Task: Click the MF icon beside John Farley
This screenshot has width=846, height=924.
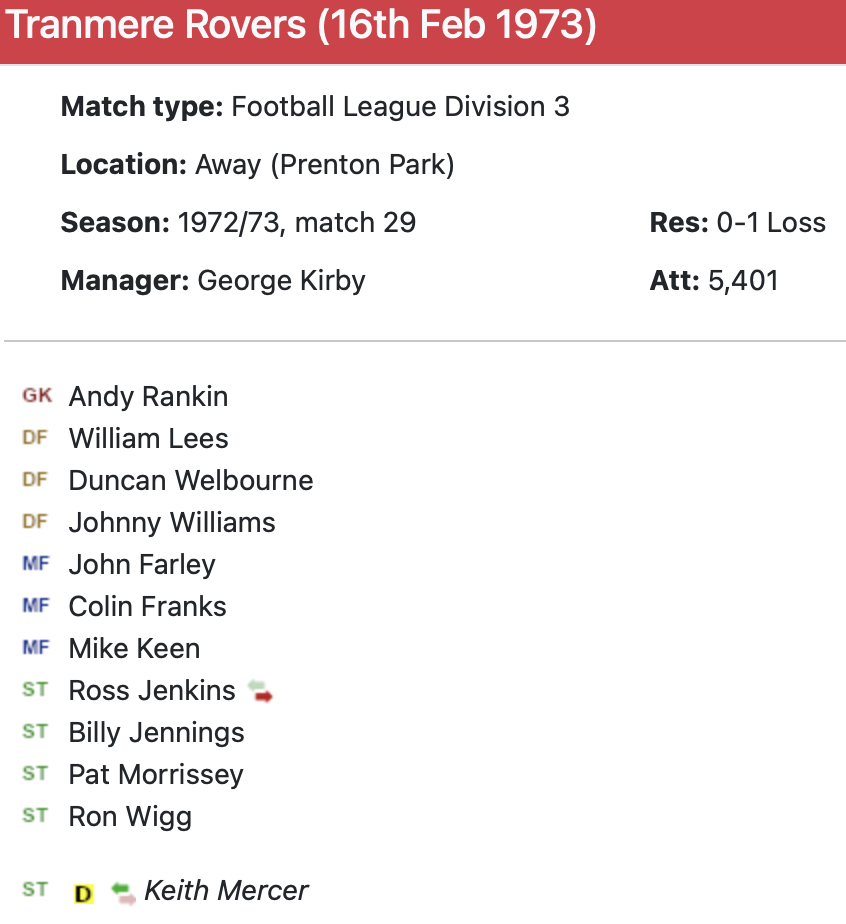Action: 35,564
